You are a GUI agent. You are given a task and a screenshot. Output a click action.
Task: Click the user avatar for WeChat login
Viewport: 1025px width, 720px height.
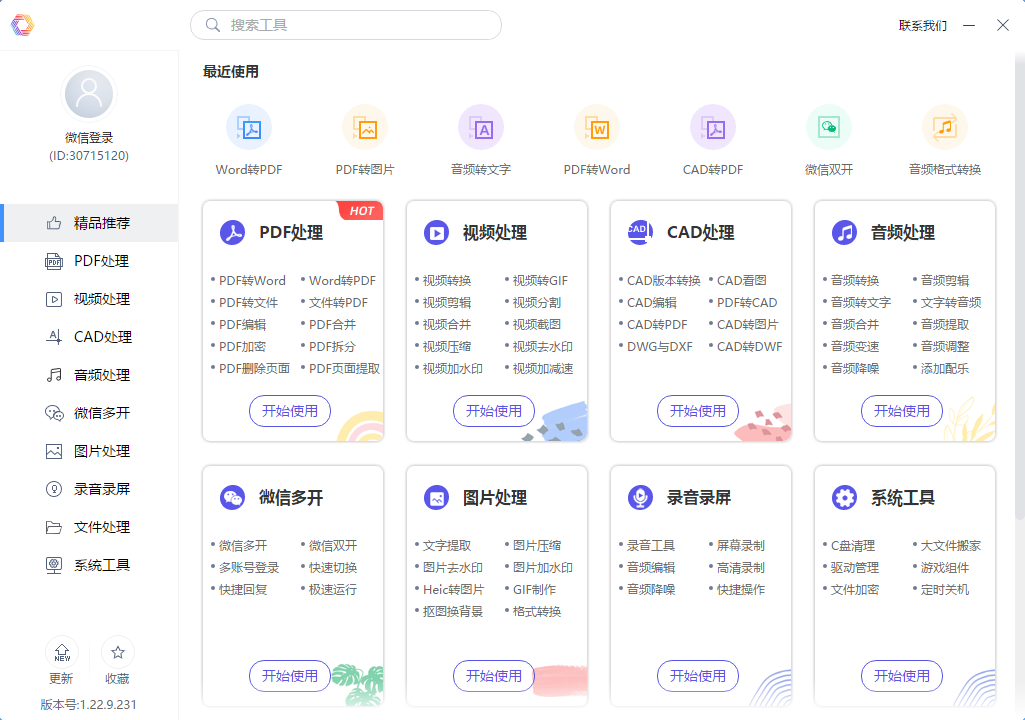click(x=89, y=94)
